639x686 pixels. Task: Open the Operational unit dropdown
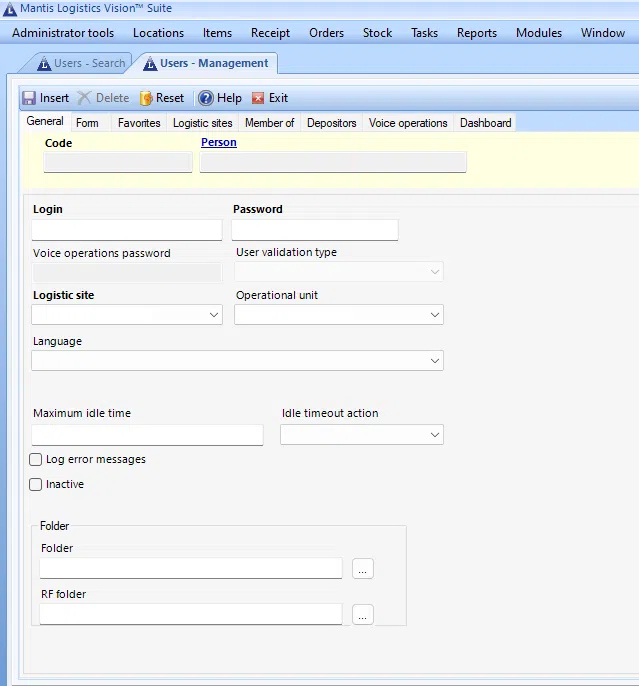pos(435,315)
